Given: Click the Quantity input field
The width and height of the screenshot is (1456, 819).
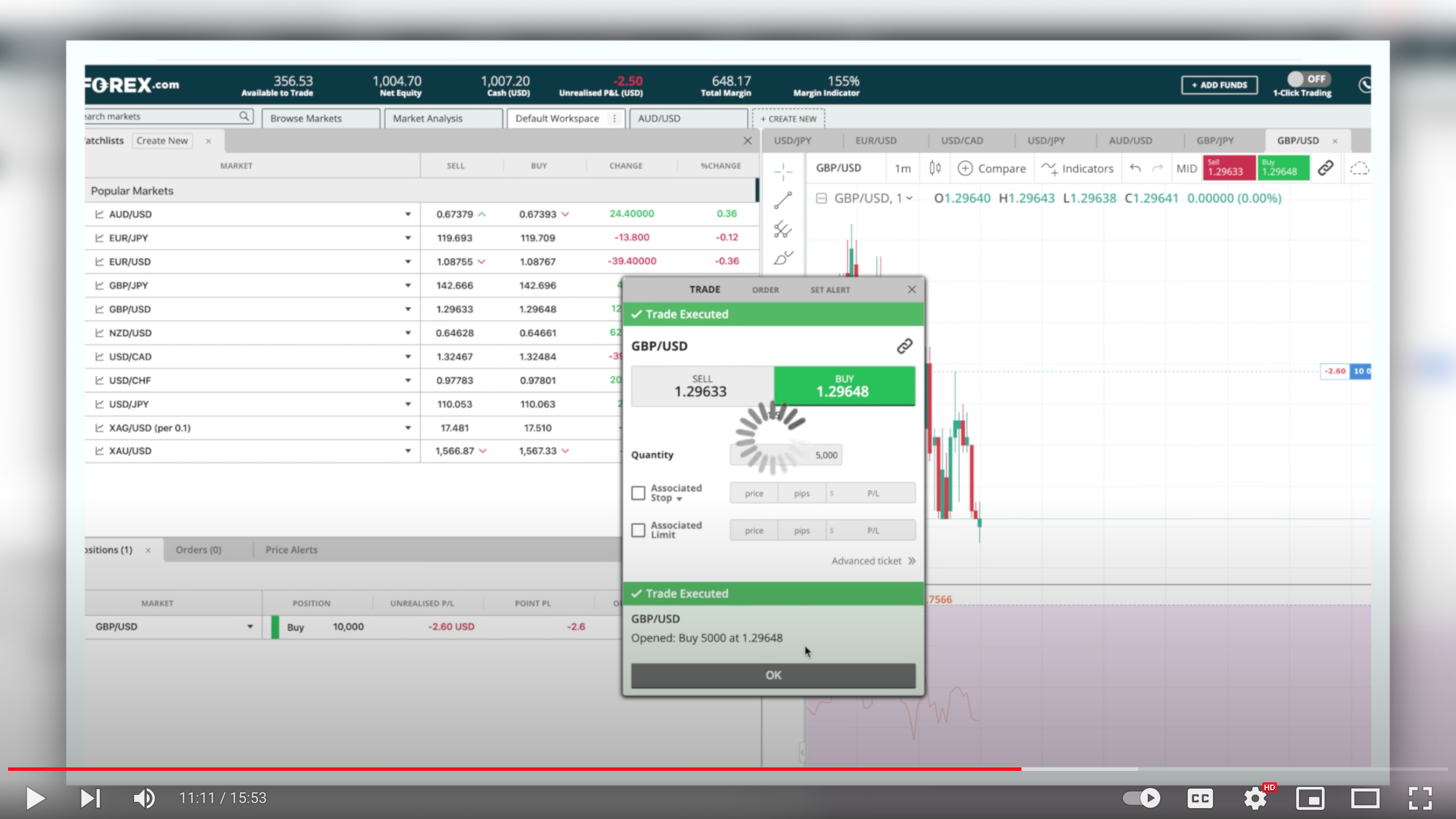Looking at the screenshot, I should (x=785, y=455).
